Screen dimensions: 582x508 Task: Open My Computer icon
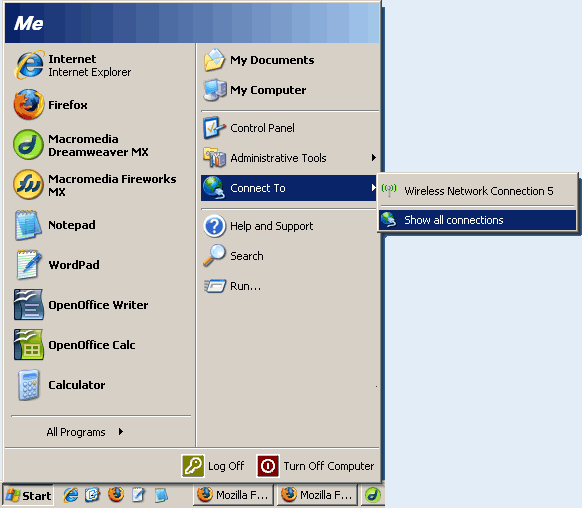coord(215,90)
